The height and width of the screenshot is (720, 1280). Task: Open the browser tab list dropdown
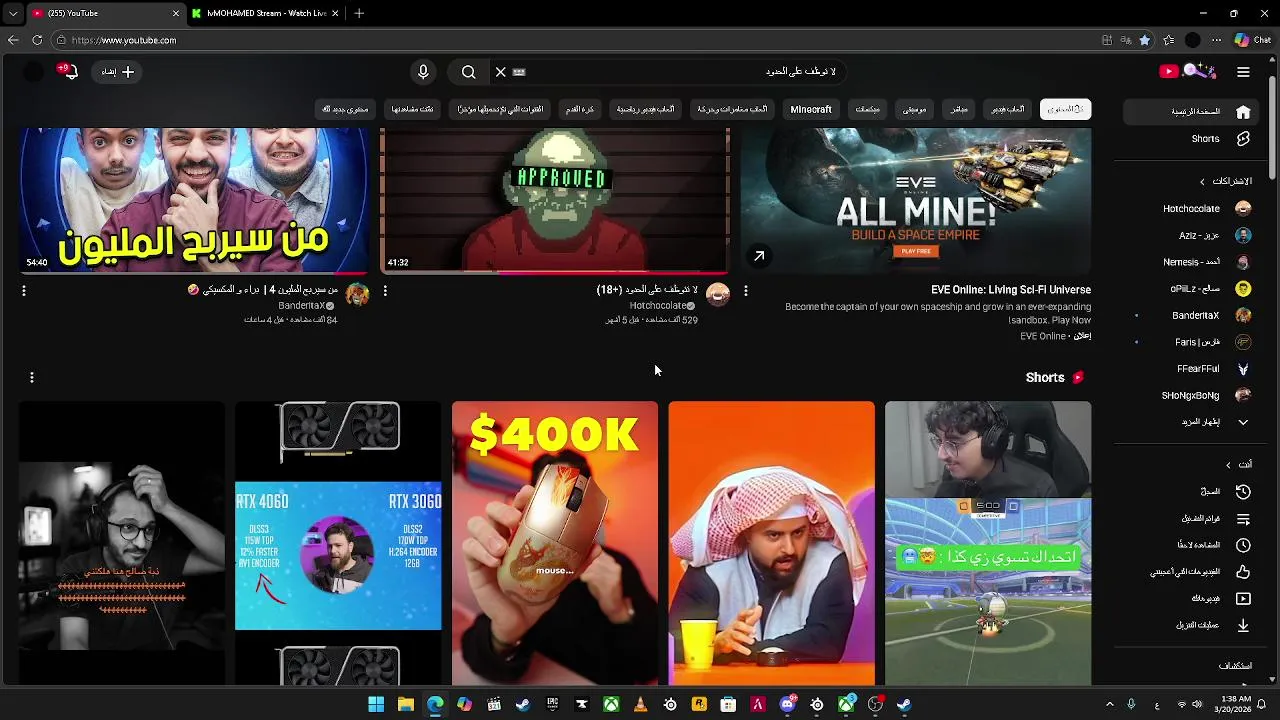(13, 13)
